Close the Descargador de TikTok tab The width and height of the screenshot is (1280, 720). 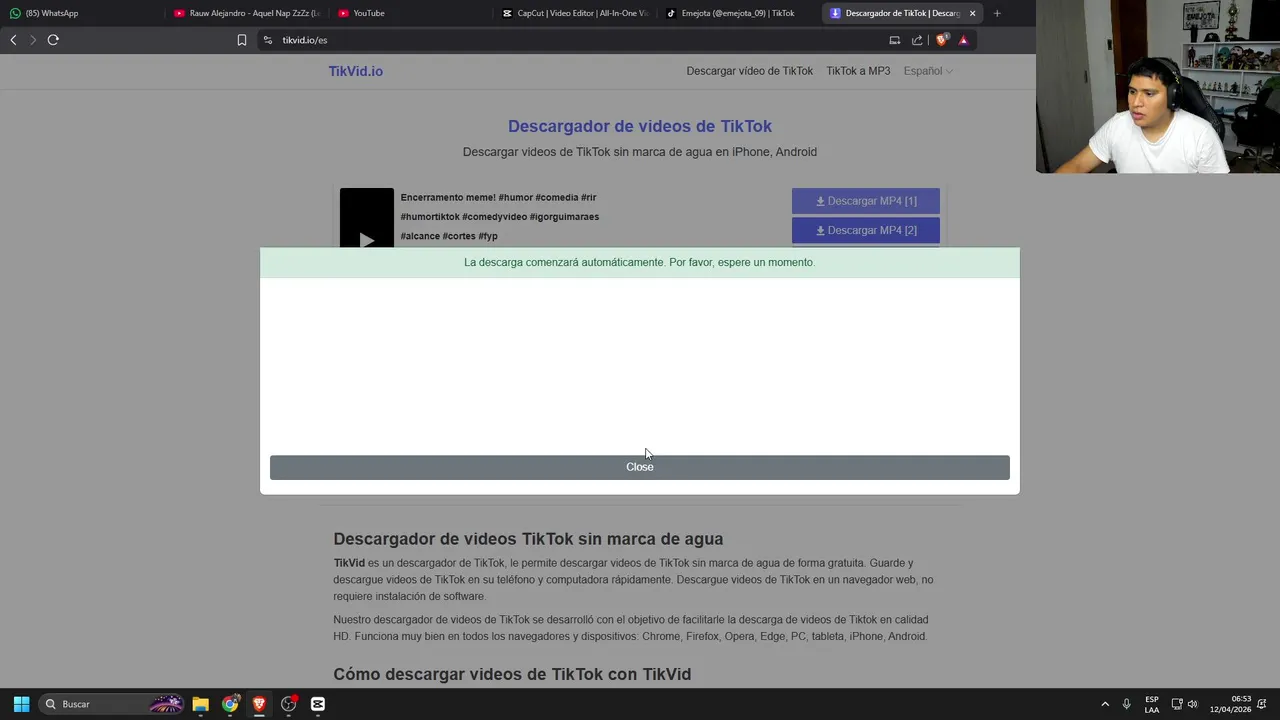click(x=972, y=13)
